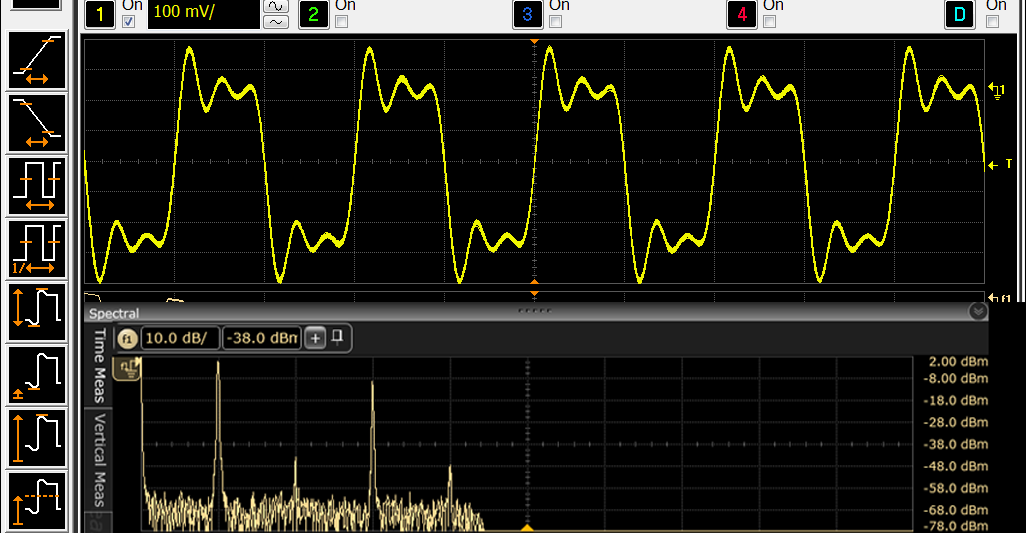This screenshot has width=1026, height=533.
Task: Select the frequency (1/period) measurement icon
Action: pos(37,249)
